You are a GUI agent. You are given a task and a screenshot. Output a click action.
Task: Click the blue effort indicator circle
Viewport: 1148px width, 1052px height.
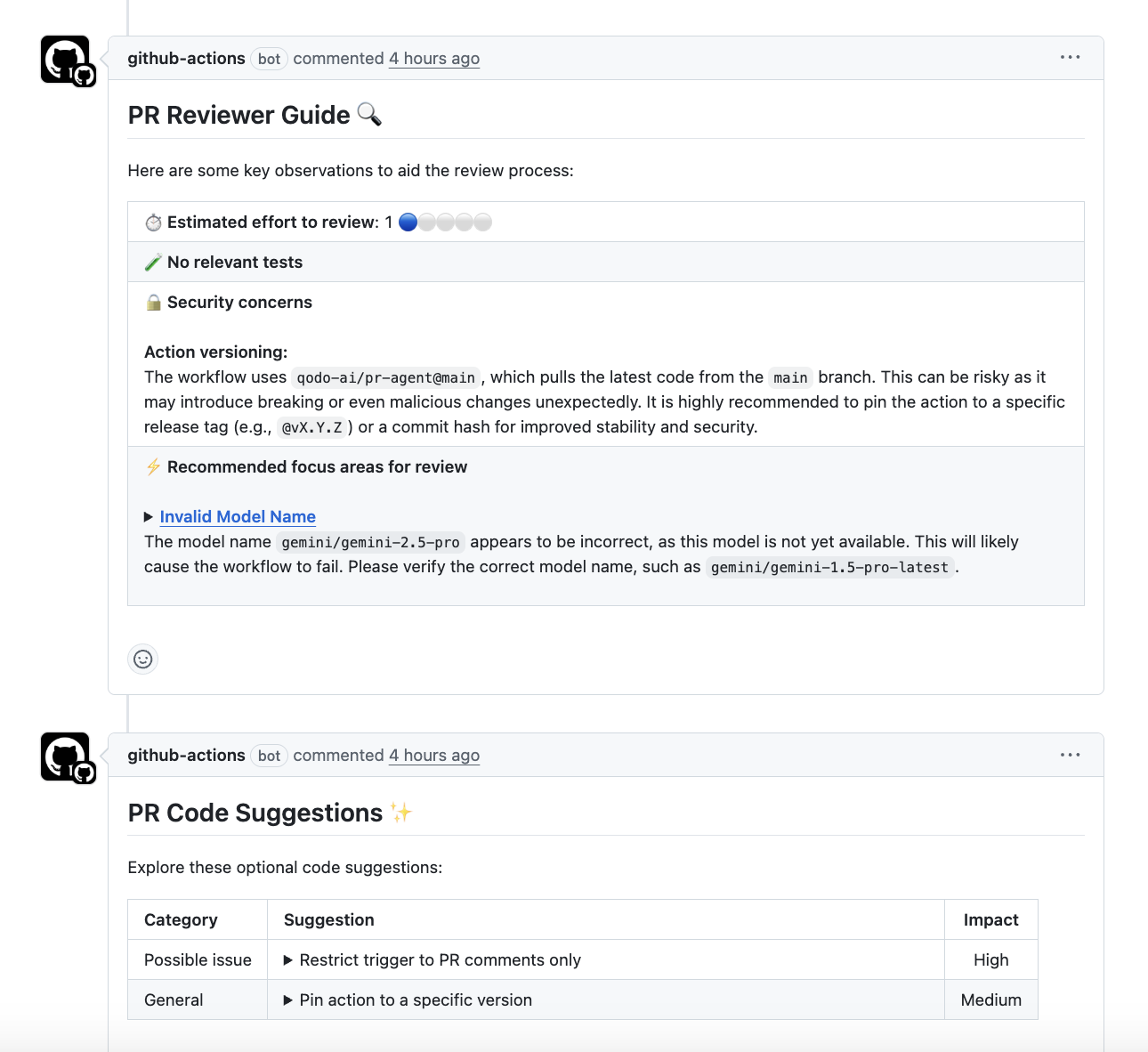(408, 223)
